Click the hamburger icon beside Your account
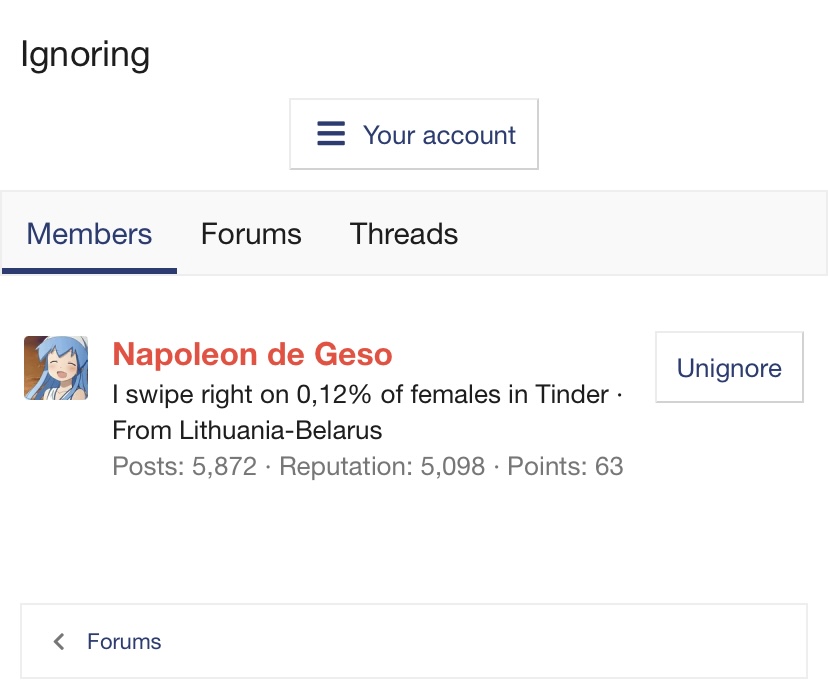 pyautogui.click(x=331, y=134)
